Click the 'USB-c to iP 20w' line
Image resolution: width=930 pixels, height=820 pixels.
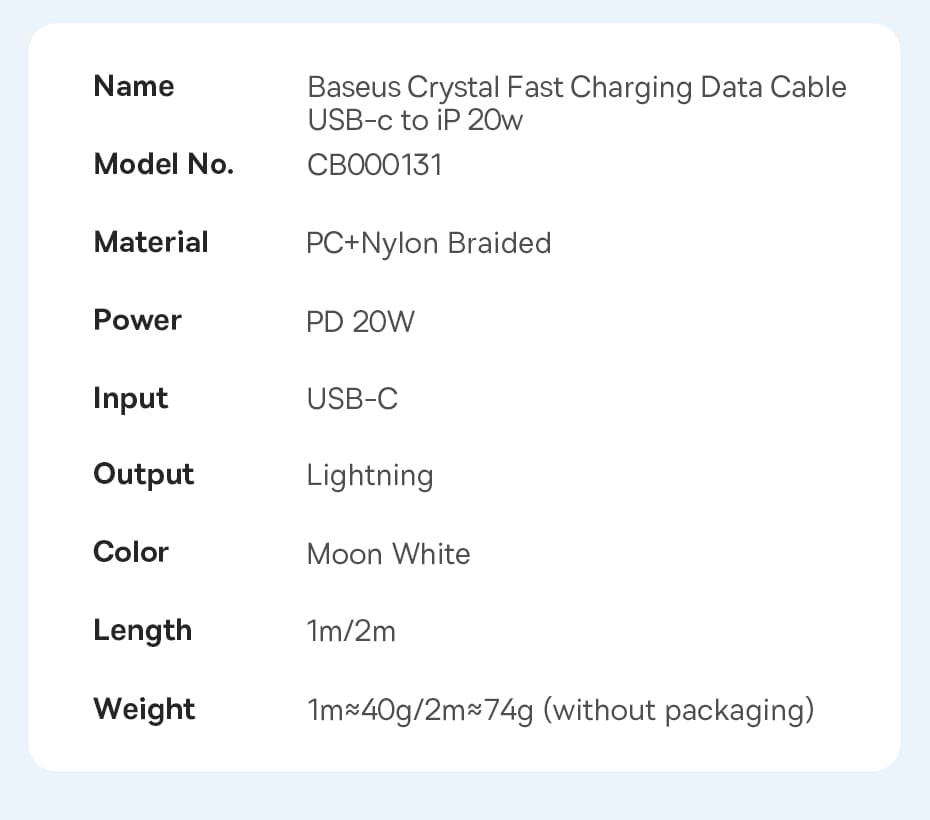click(x=415, y=121)
